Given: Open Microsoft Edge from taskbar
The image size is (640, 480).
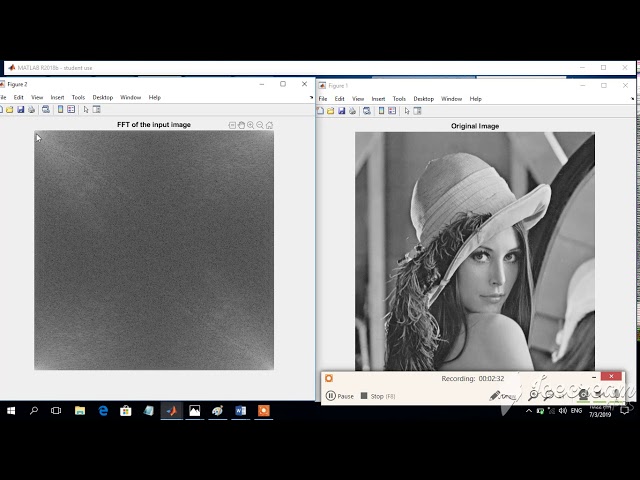Looking at the screenshot, I should [103, 411].
